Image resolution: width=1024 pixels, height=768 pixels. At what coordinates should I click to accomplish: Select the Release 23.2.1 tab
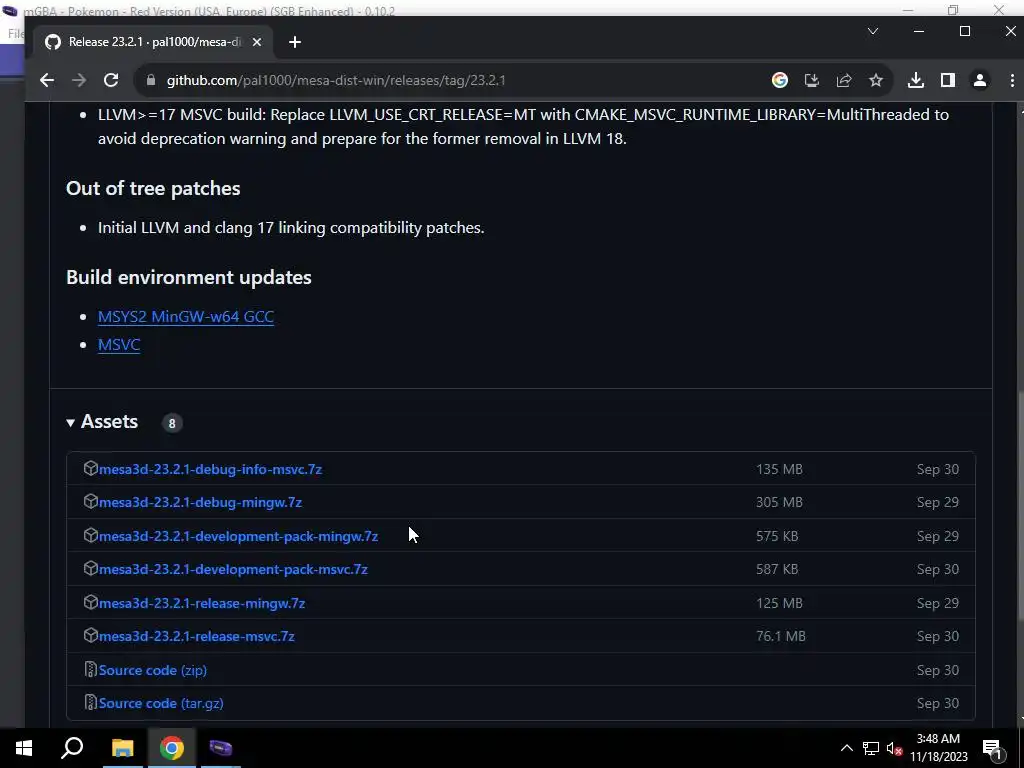point(153,42)
